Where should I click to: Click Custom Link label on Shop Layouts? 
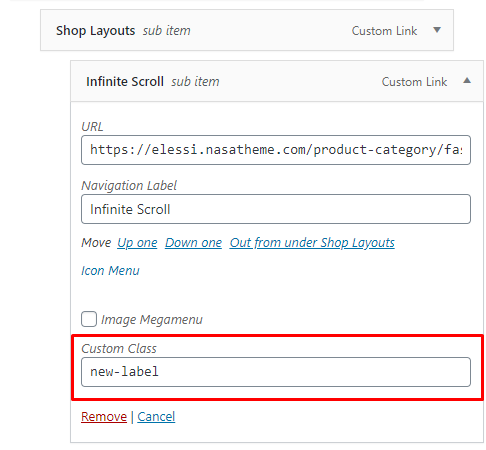pyautogui.click(x=384, y=31)
